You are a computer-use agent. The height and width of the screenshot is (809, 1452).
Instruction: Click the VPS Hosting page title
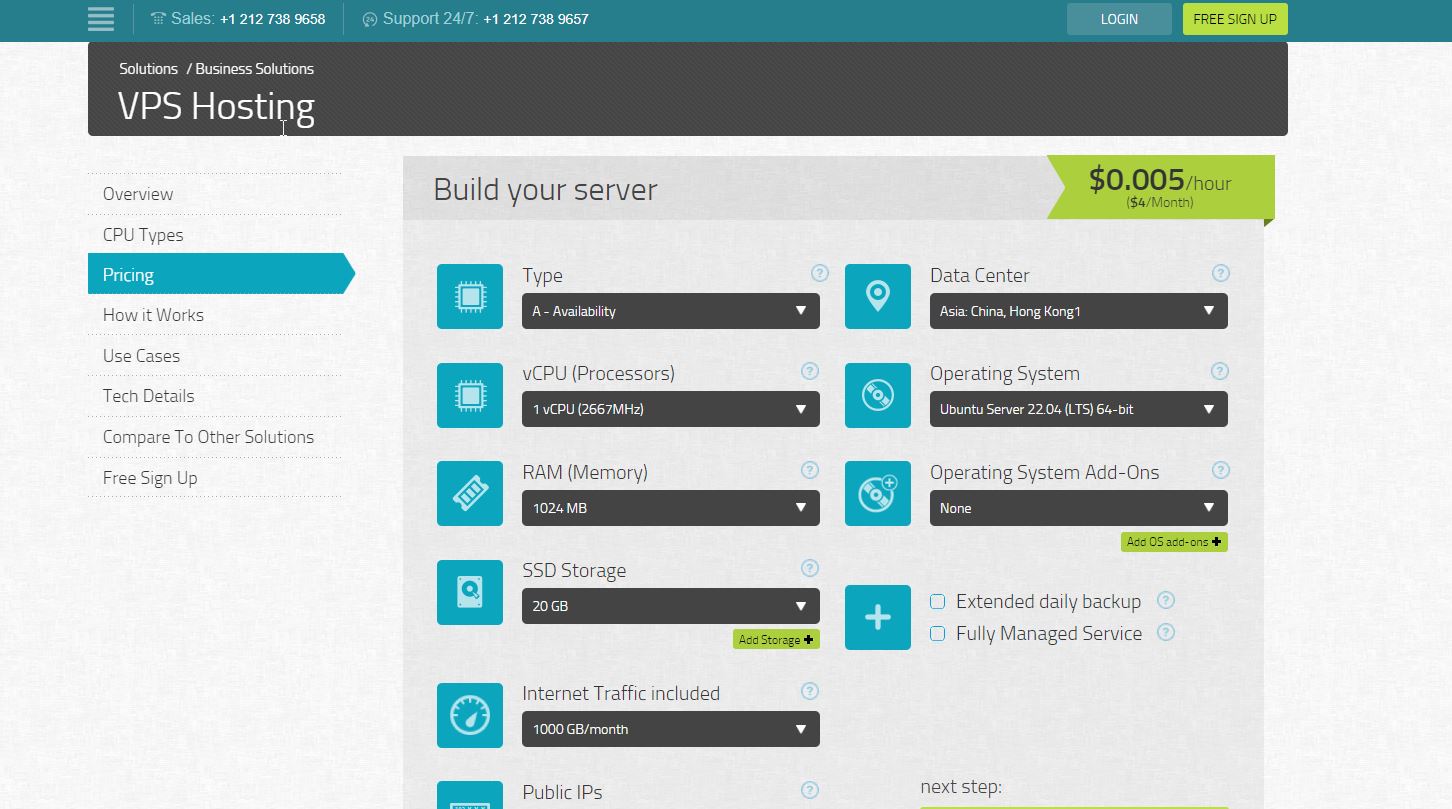tap(216, 106)
